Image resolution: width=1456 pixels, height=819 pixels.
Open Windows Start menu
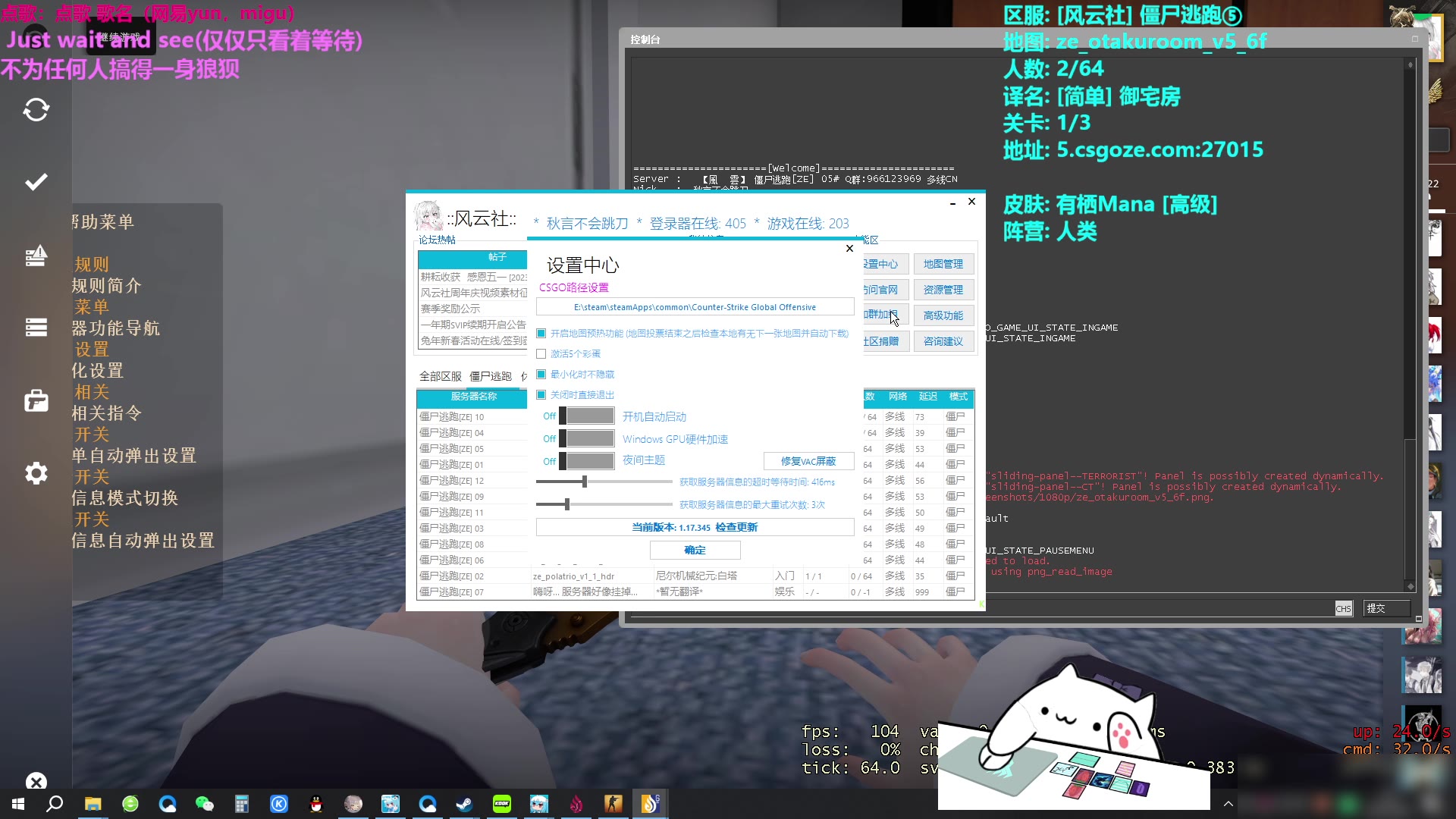click(18, 804)
